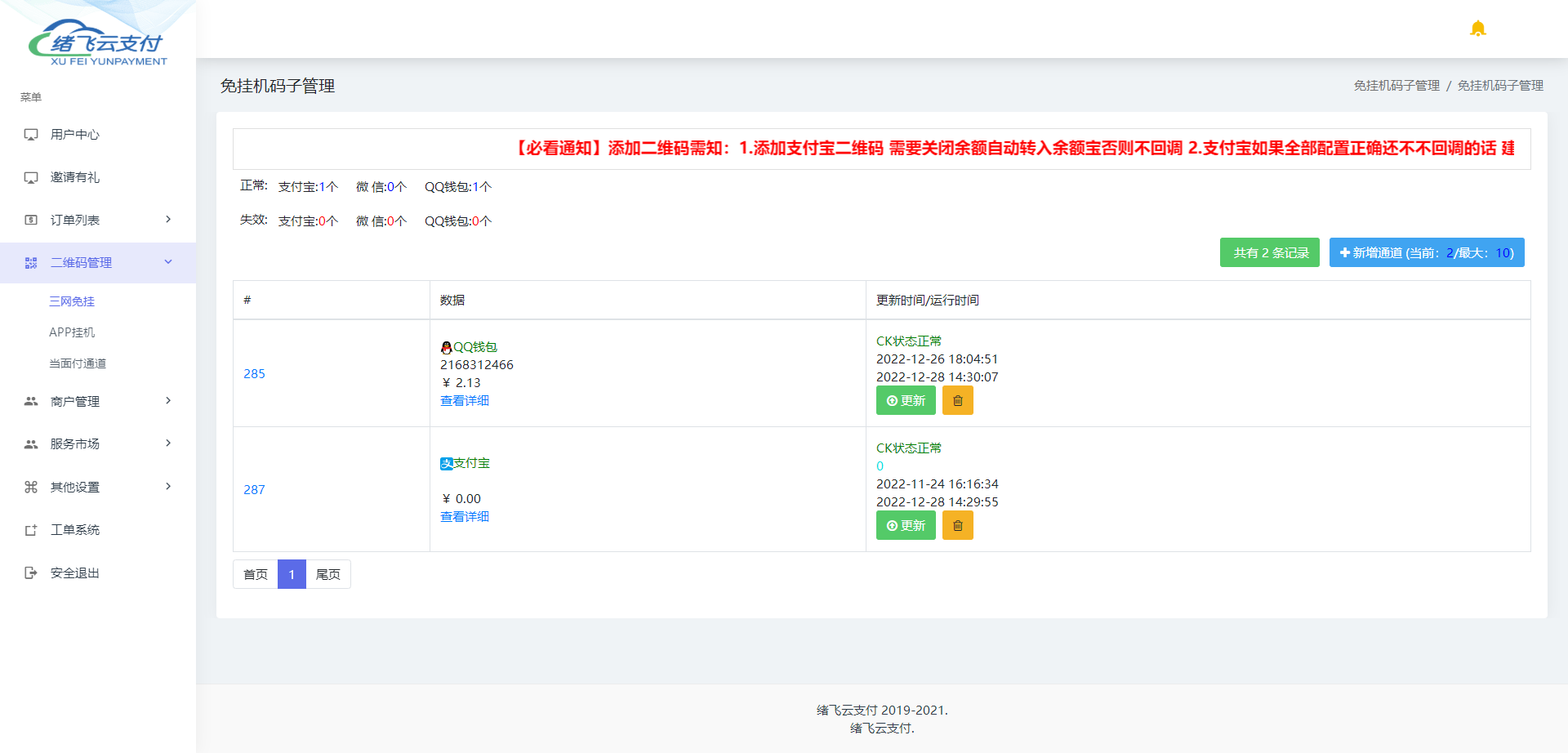Open 查看详细 link for QQ钱包 record
This screenshot has height=753, width=1568.
[x=464, y=400]
